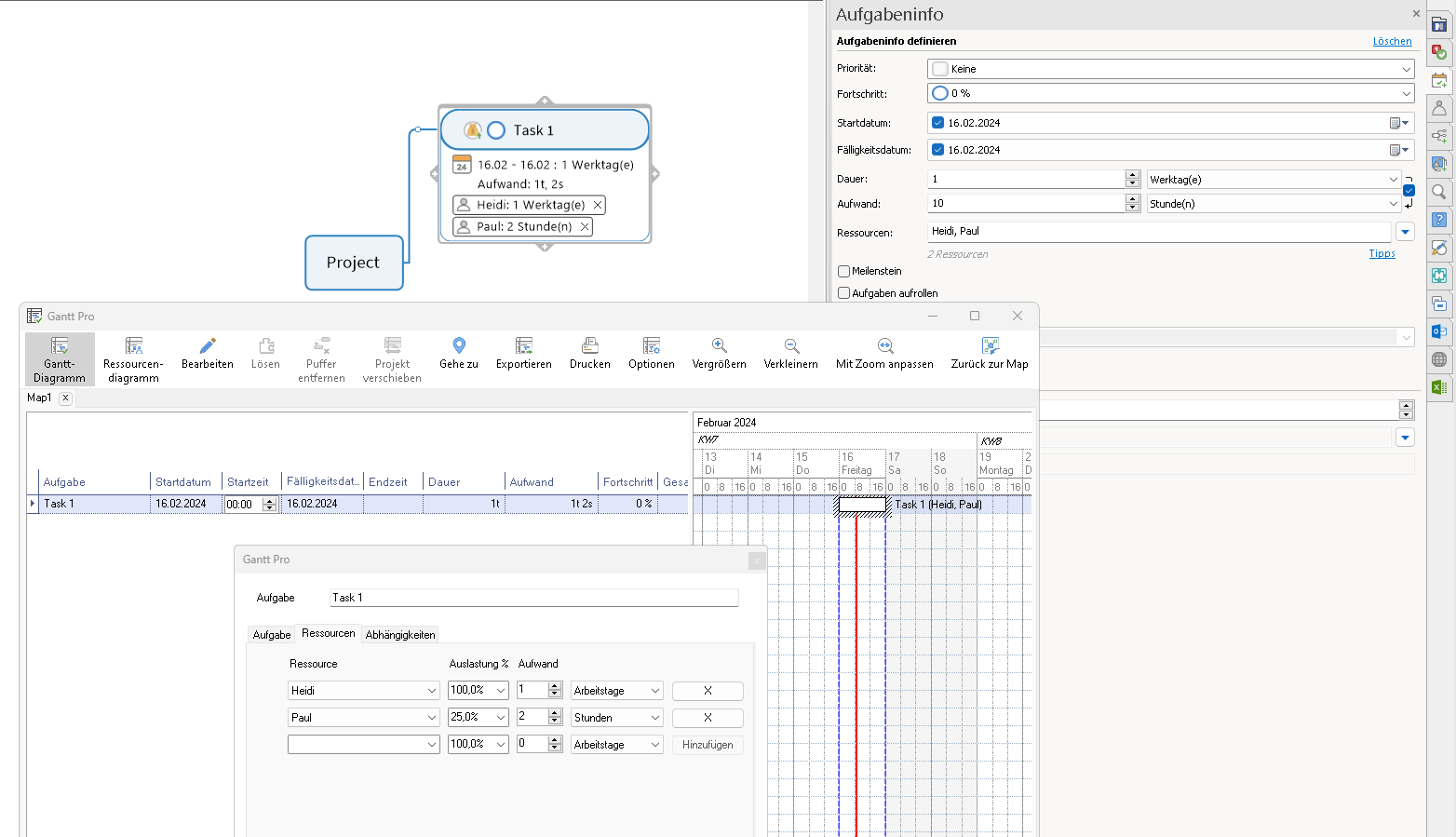Click Projekt verschieben toolbar icon

[x=392, y=359]
